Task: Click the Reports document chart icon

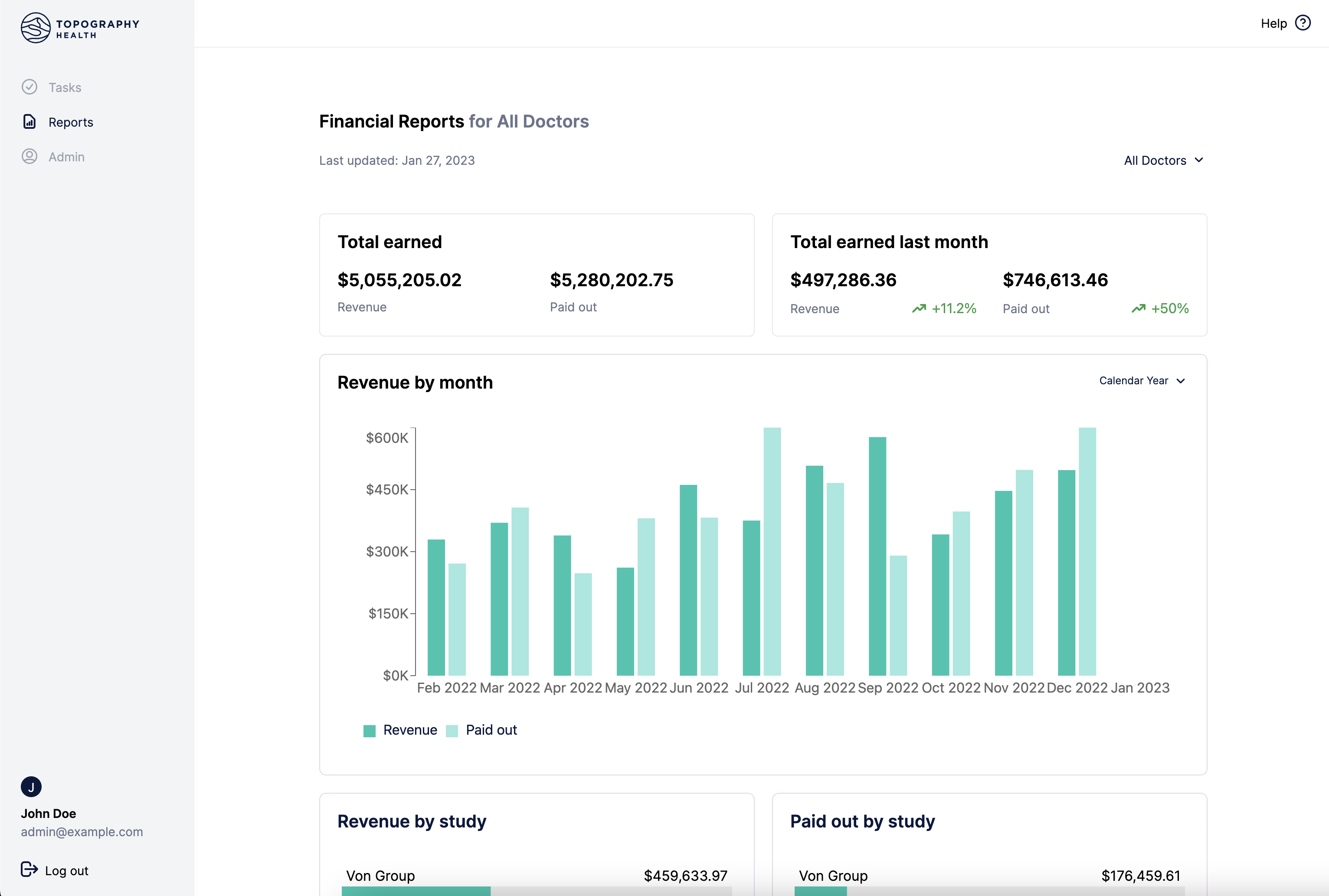Action: tap(29, 122)
